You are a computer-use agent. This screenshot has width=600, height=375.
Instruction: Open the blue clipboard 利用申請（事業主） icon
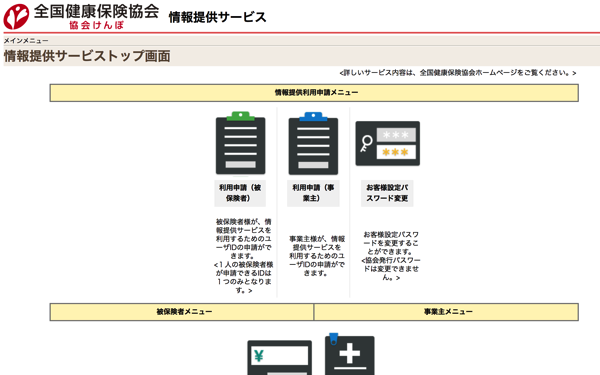[313, 143]
